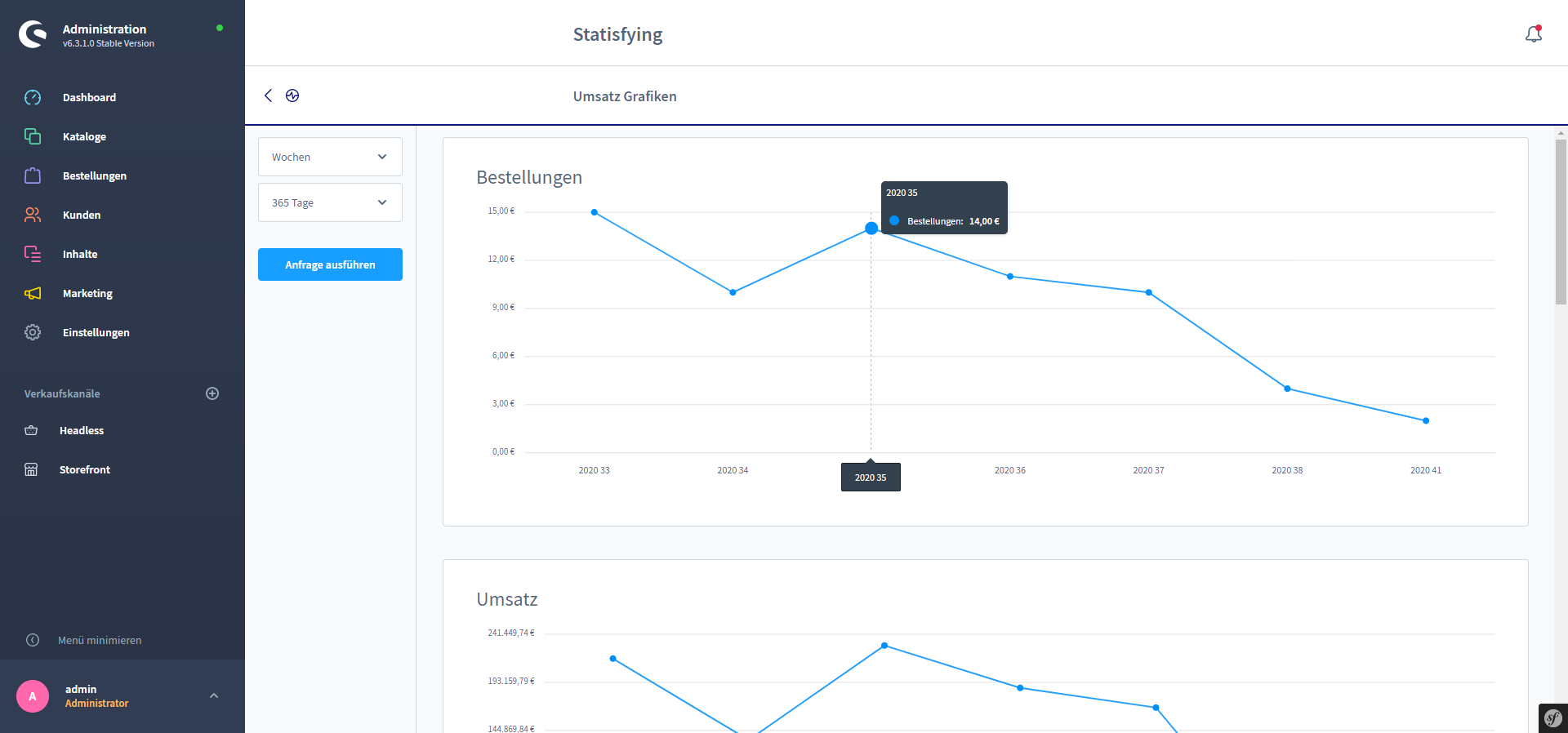Screen dimensions: 1568x733
Task: Open Marketing menu entry
Action: (x=87, y=293)
